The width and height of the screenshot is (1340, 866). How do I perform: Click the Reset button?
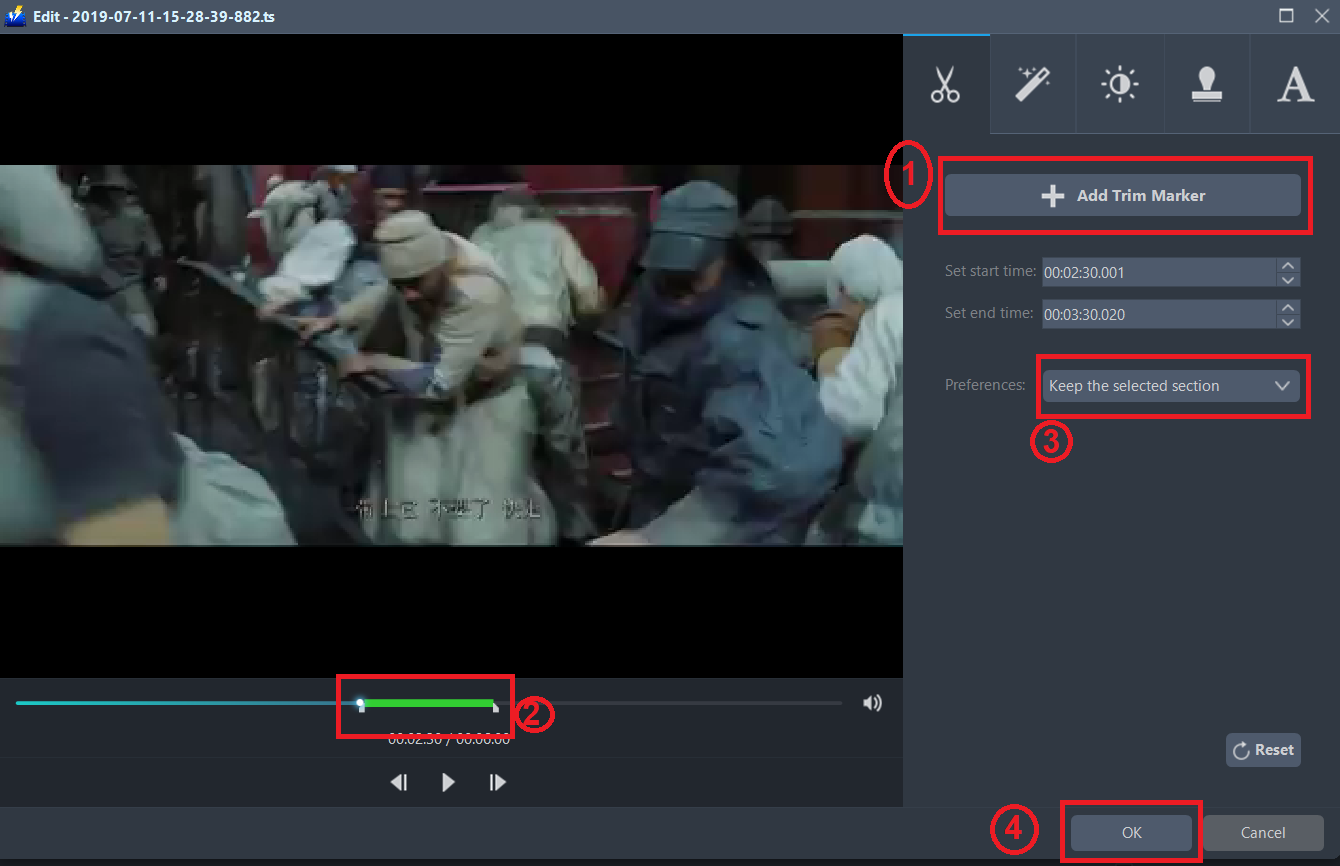tap(1263, 750)
